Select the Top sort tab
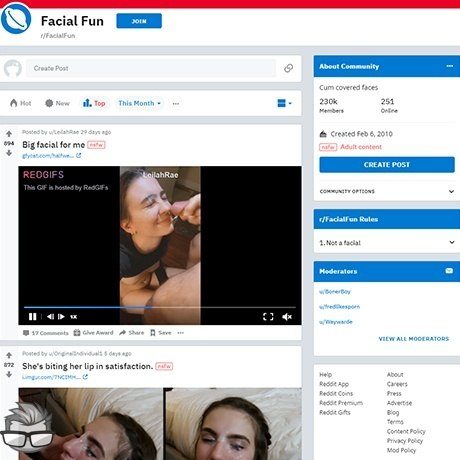 [x=94, y=103]
